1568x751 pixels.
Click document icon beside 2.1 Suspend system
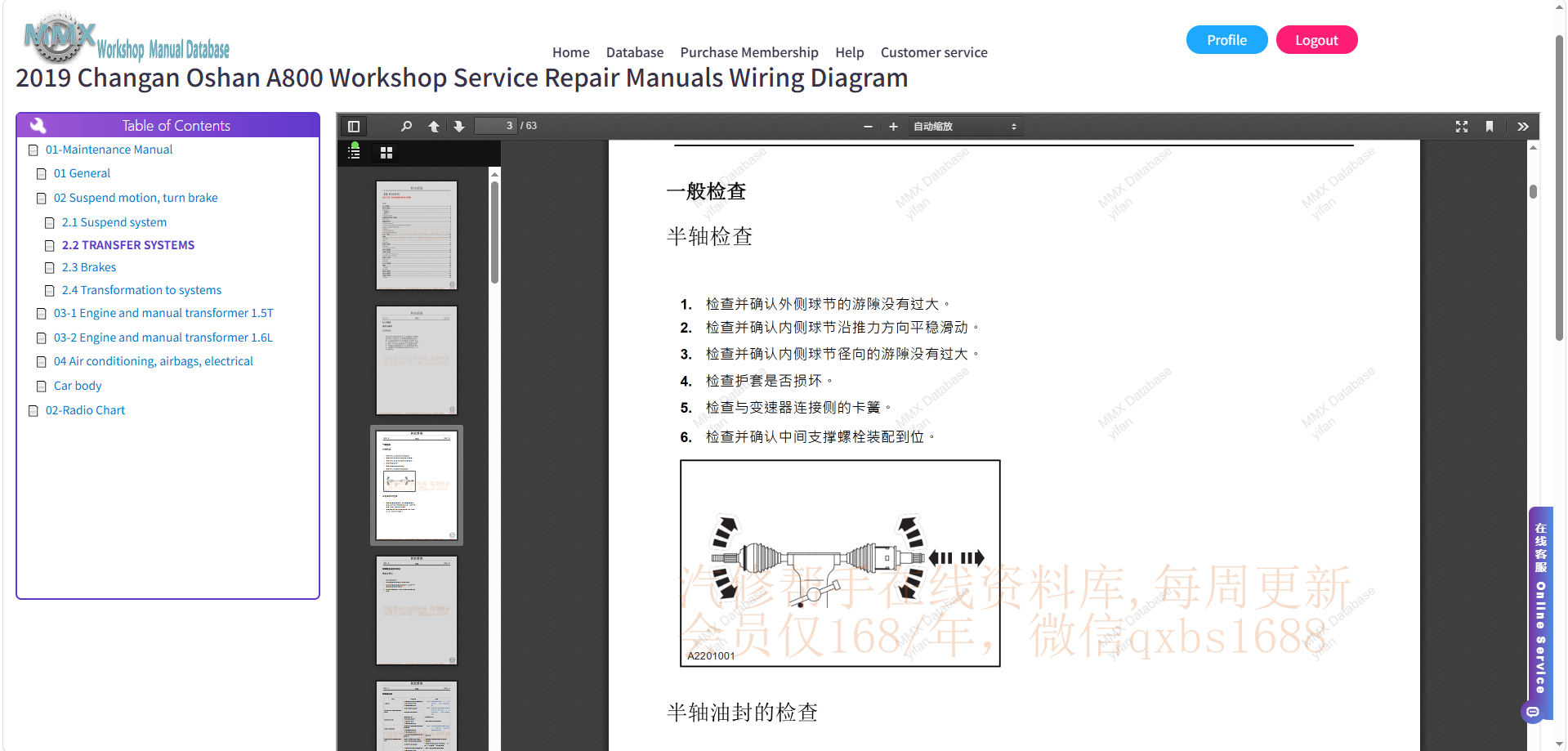pos(50,223)
